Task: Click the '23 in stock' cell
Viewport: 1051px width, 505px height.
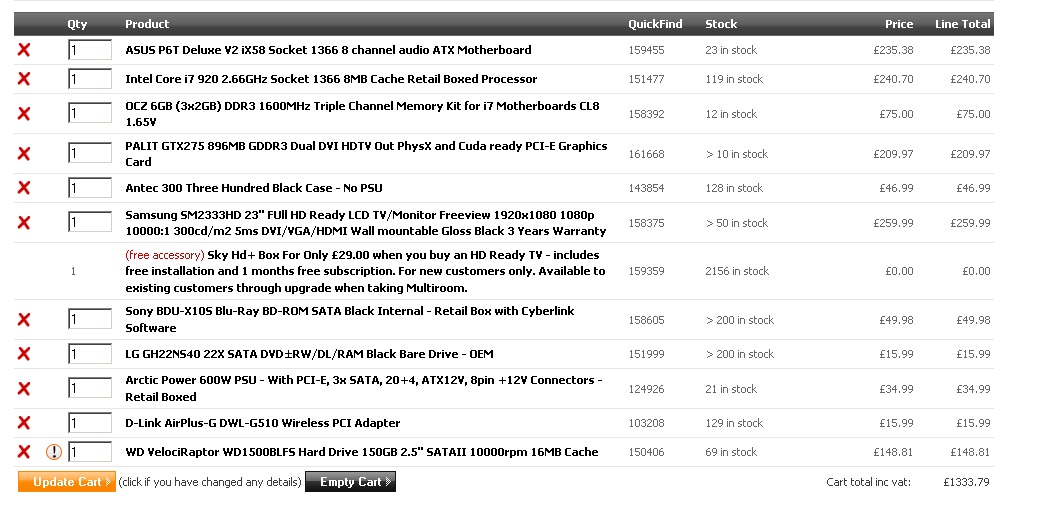Action: point(731,50)
